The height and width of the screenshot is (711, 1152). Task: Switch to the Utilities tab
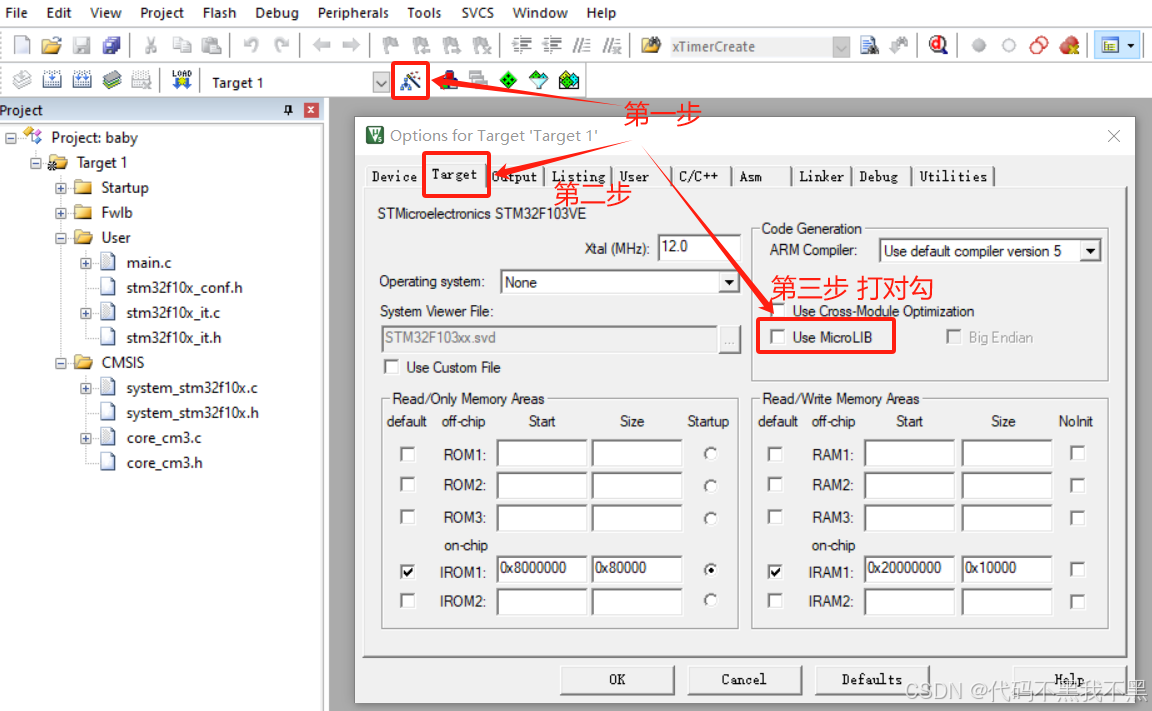953,176
